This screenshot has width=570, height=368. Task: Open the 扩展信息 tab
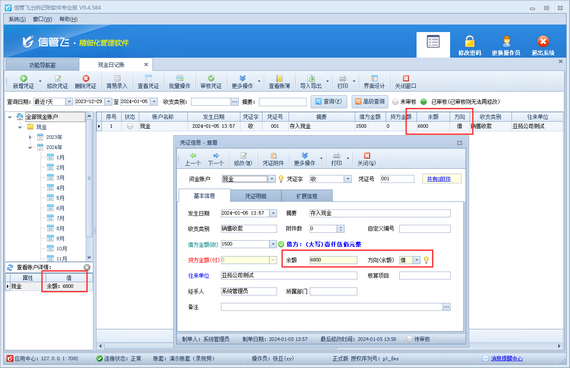307,196
